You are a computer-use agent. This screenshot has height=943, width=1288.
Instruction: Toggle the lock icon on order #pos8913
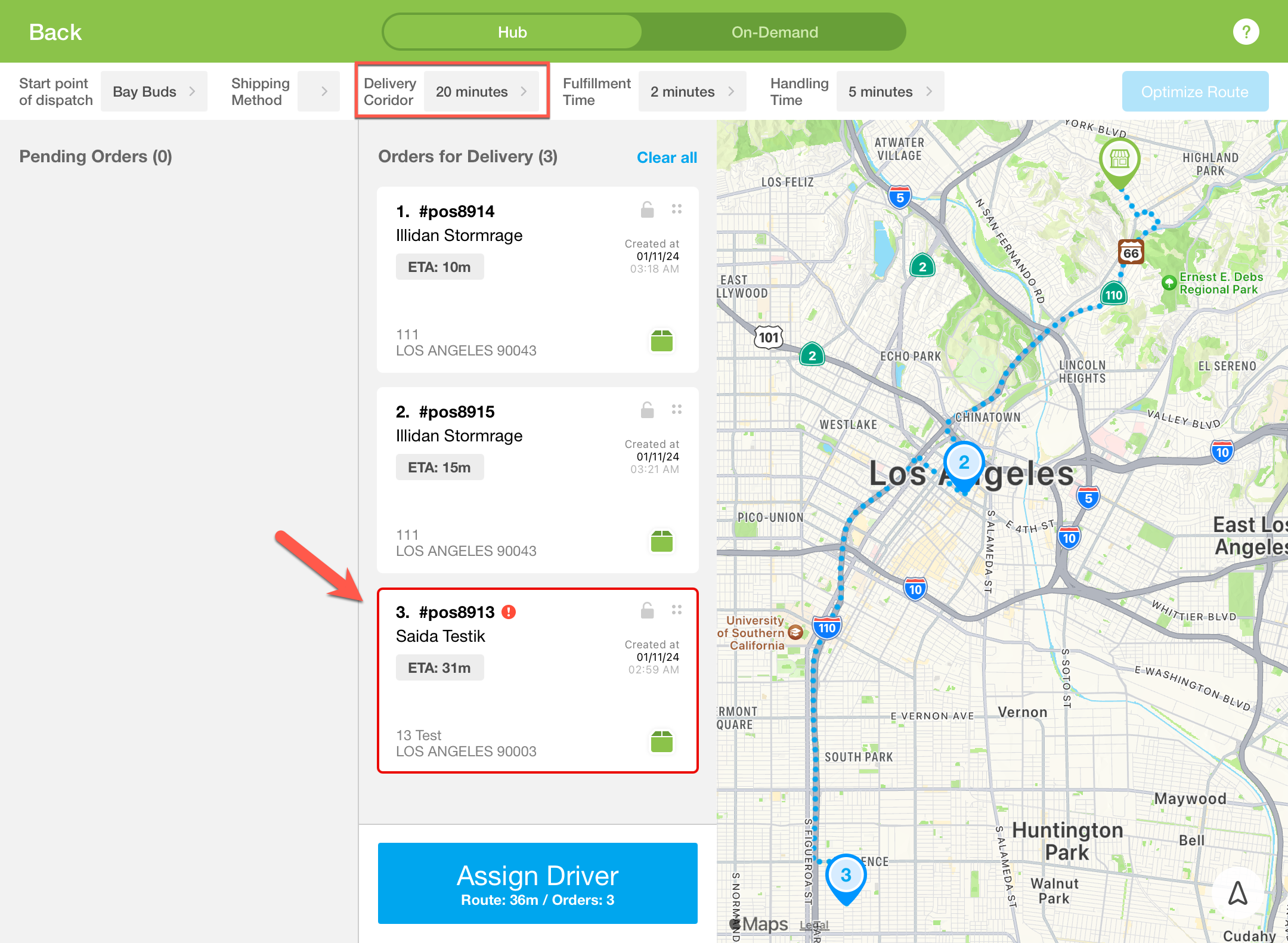[x=647, y=610]
